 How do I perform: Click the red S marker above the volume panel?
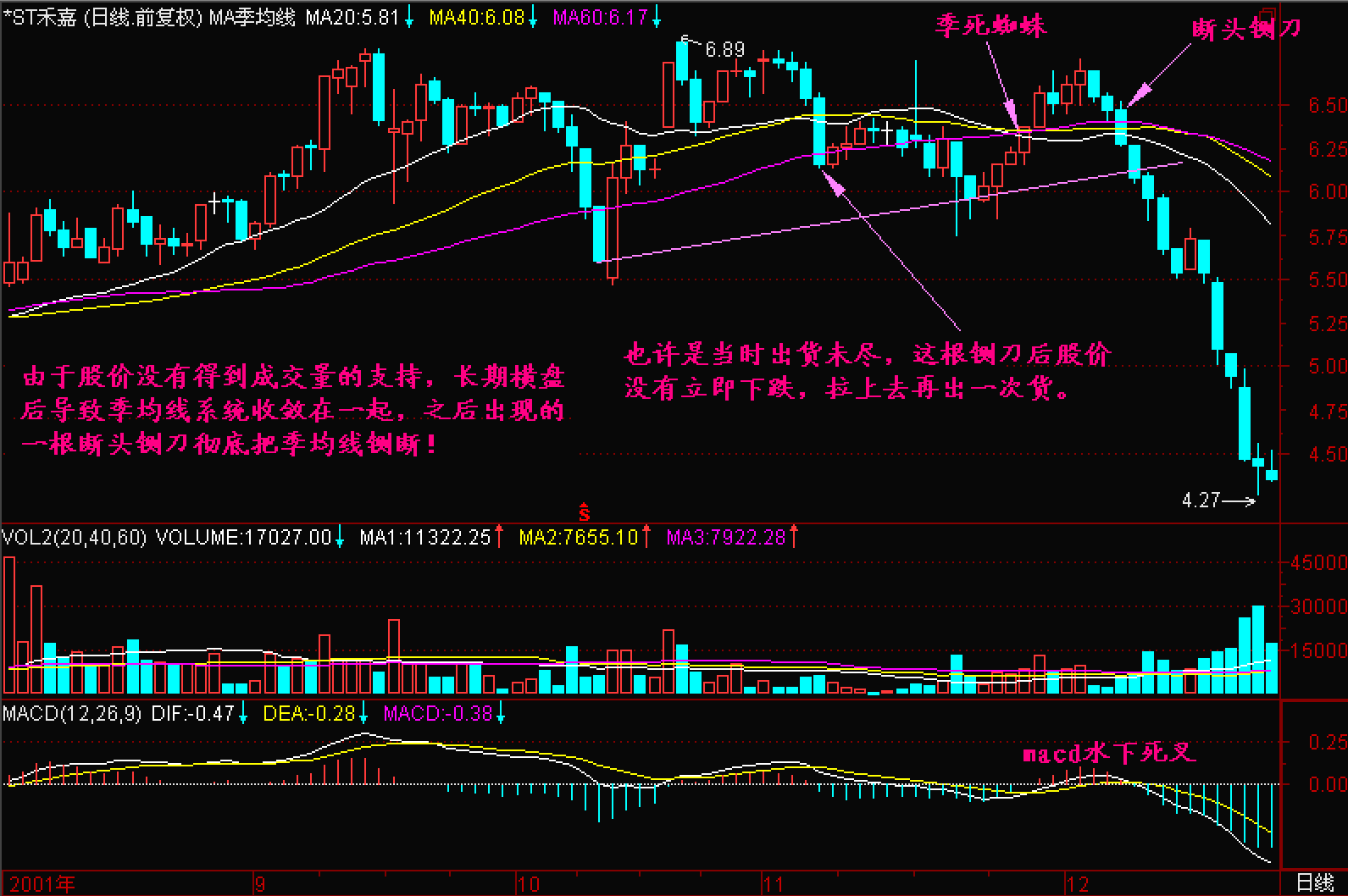tap(584, 512)
